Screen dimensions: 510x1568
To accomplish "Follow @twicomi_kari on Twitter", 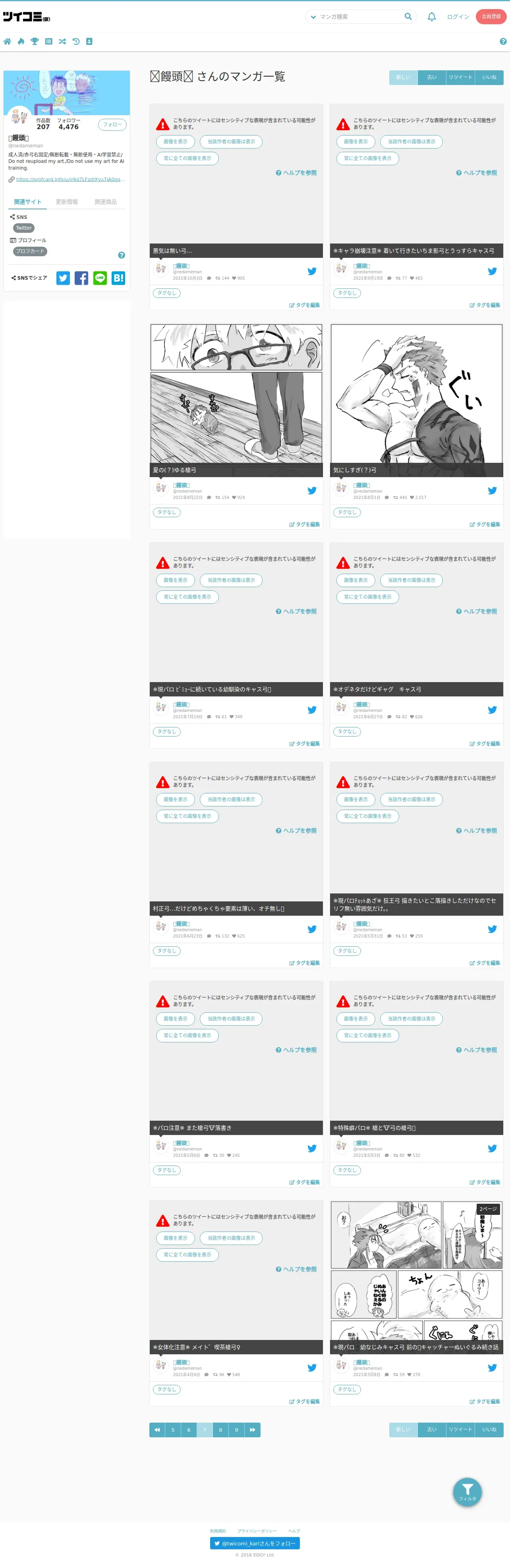I will click(255, 1543).
